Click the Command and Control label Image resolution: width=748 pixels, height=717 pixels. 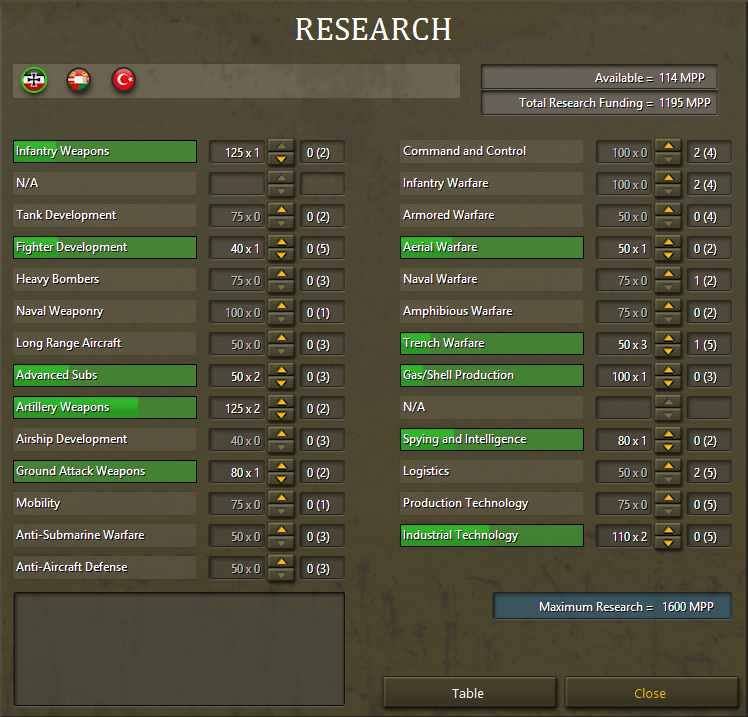pos(465,151)
